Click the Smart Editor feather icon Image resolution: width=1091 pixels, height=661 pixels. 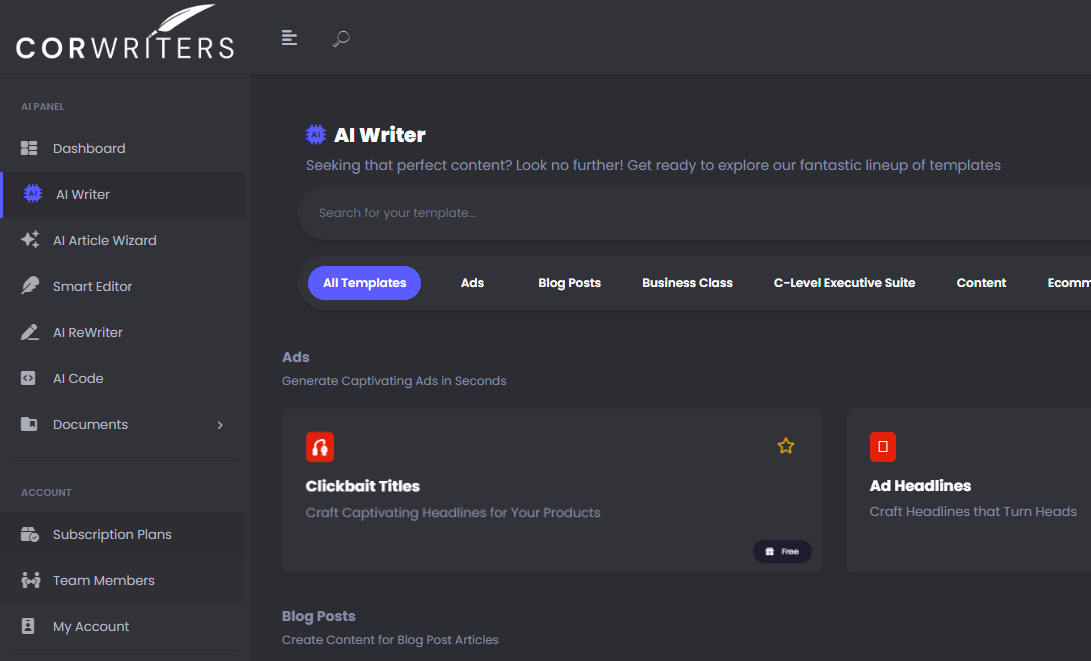(30, 286)
